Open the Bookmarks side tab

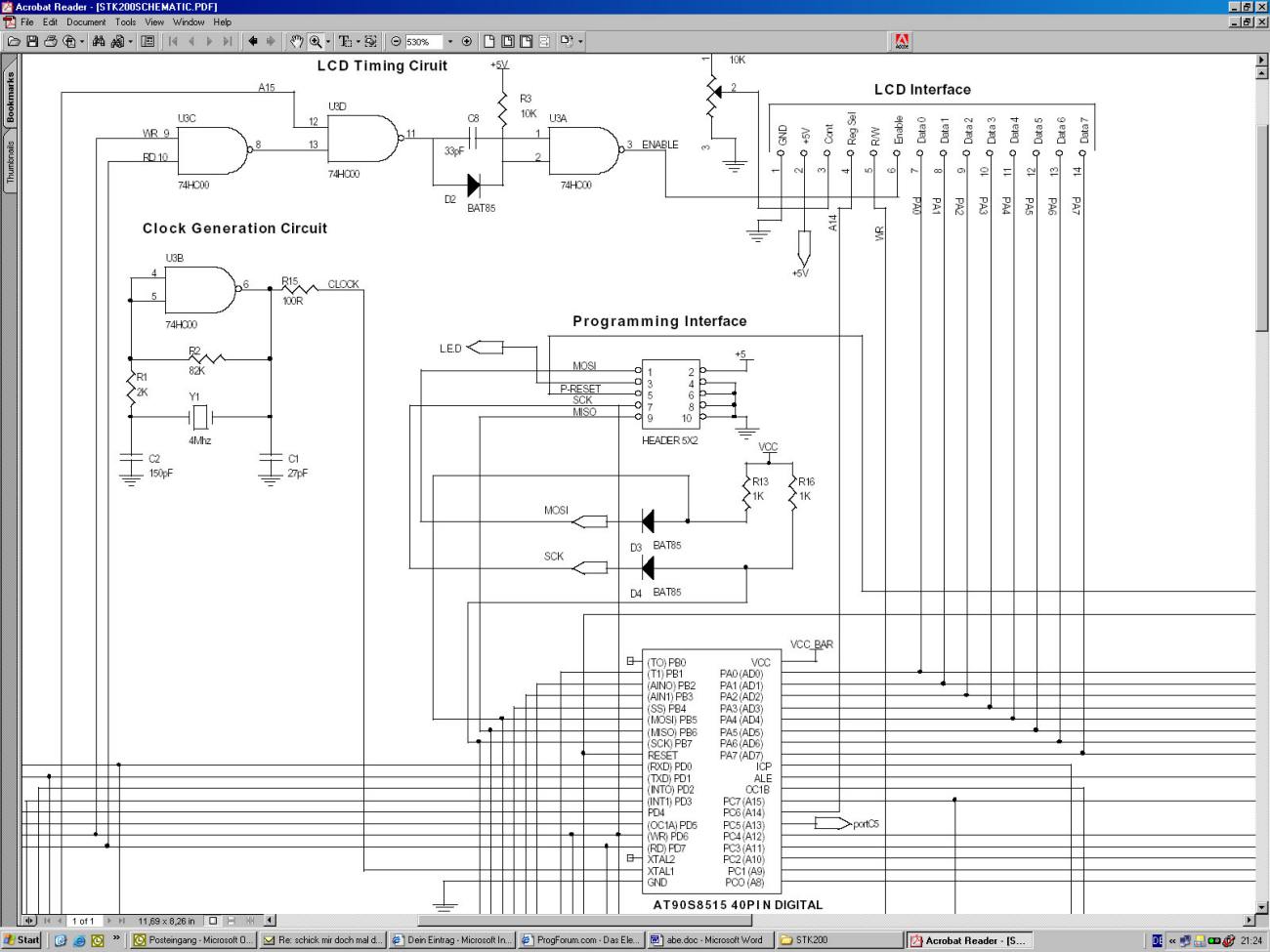(x=11, y=98)
